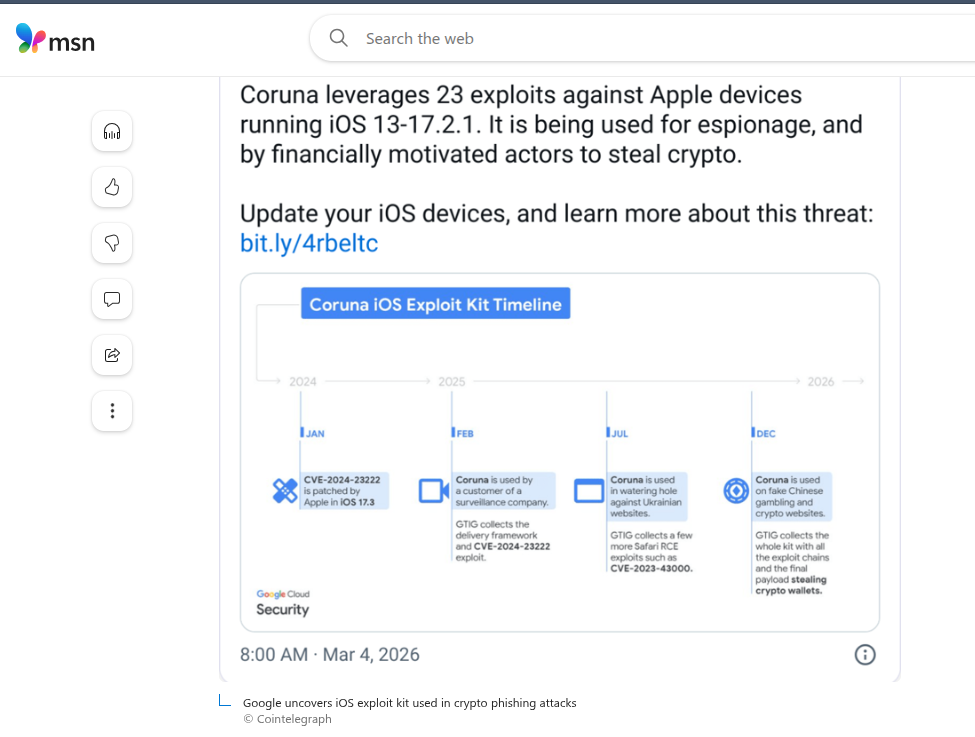
Task: Share the article via share icon
Action: [112, 355]
